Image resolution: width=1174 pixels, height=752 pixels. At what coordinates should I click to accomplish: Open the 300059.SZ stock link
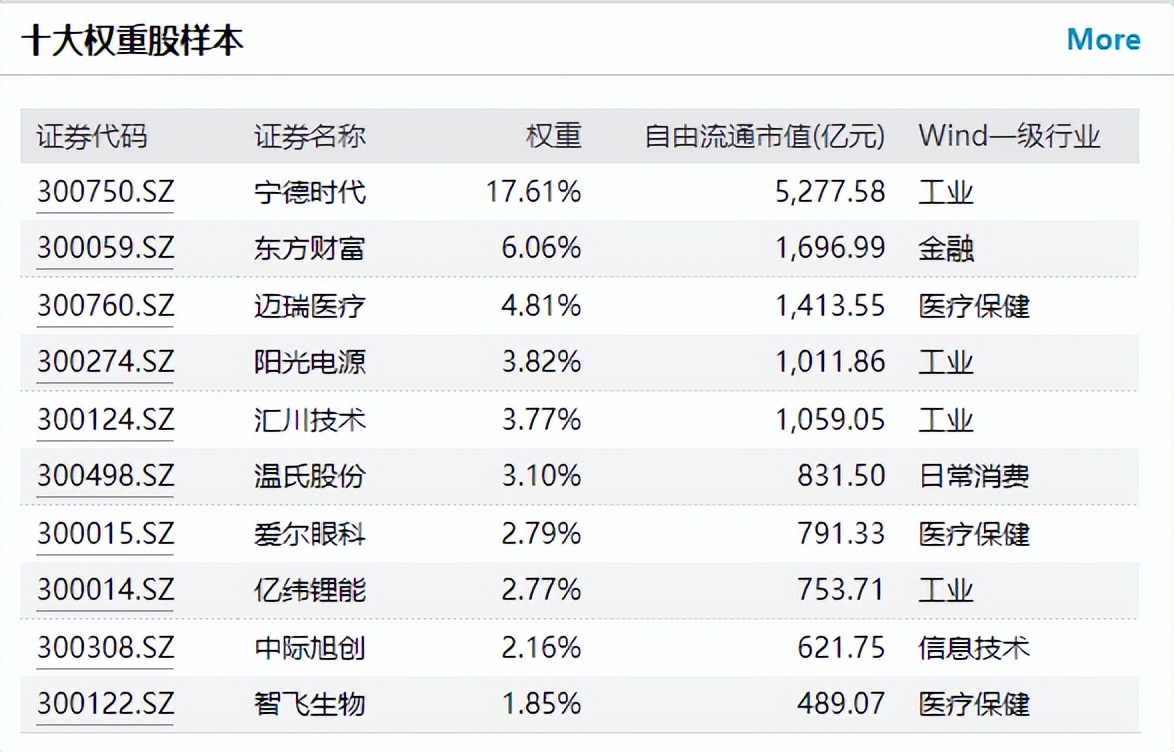(105, 248)
